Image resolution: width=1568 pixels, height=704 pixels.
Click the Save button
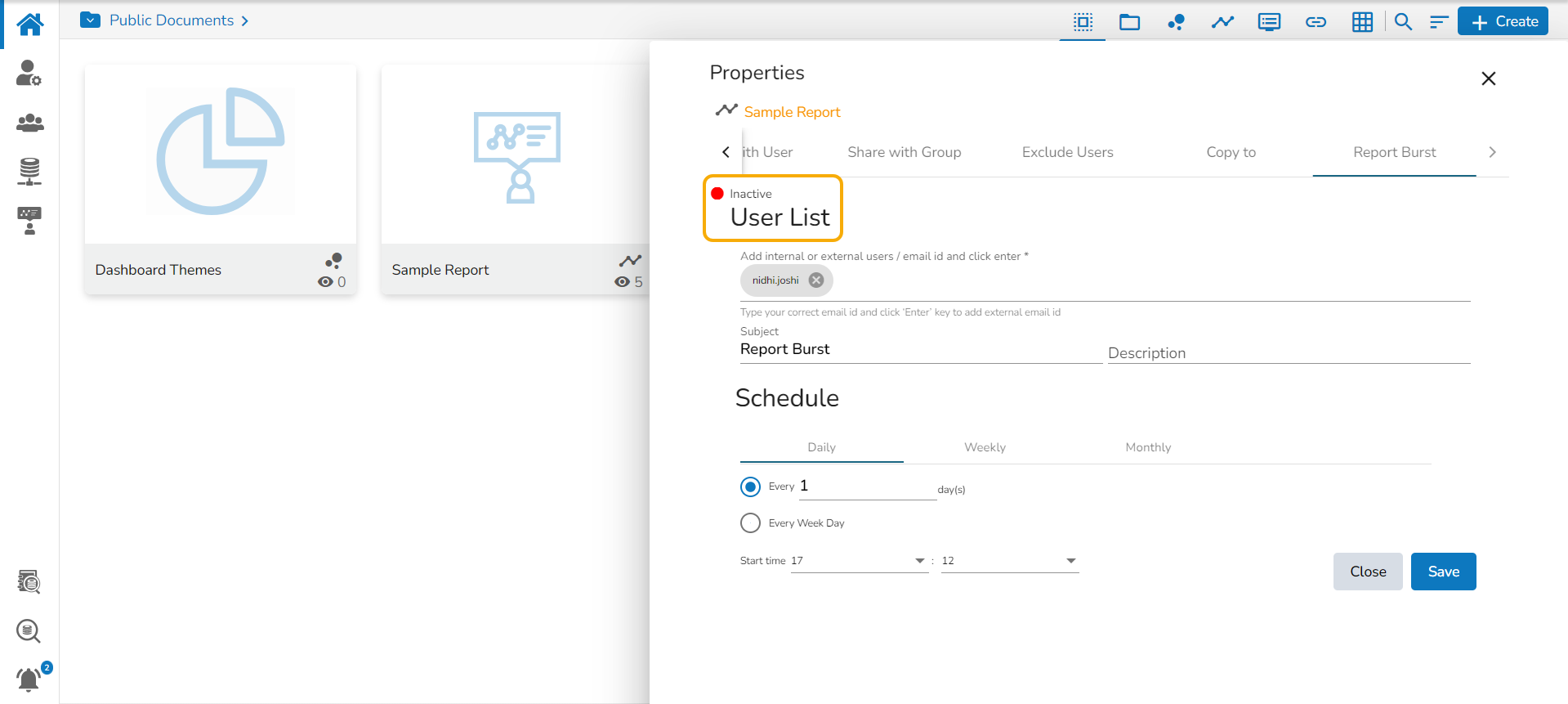point(1443,572)
